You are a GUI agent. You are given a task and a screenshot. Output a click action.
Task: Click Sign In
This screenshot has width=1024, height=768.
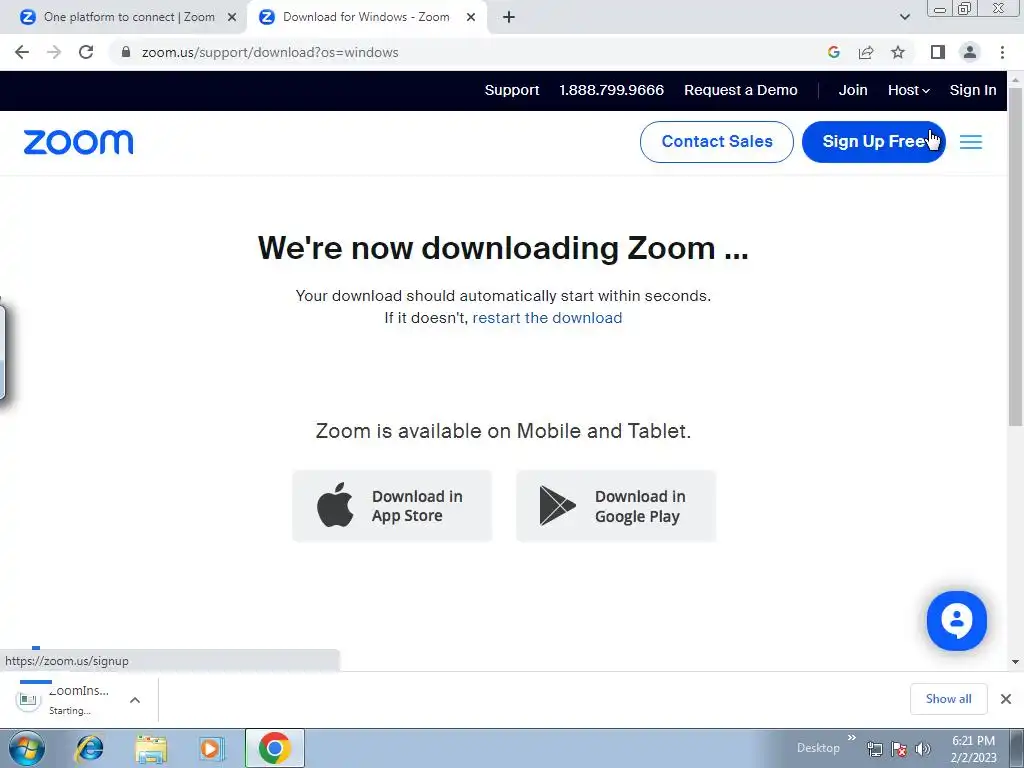point(973,90)
